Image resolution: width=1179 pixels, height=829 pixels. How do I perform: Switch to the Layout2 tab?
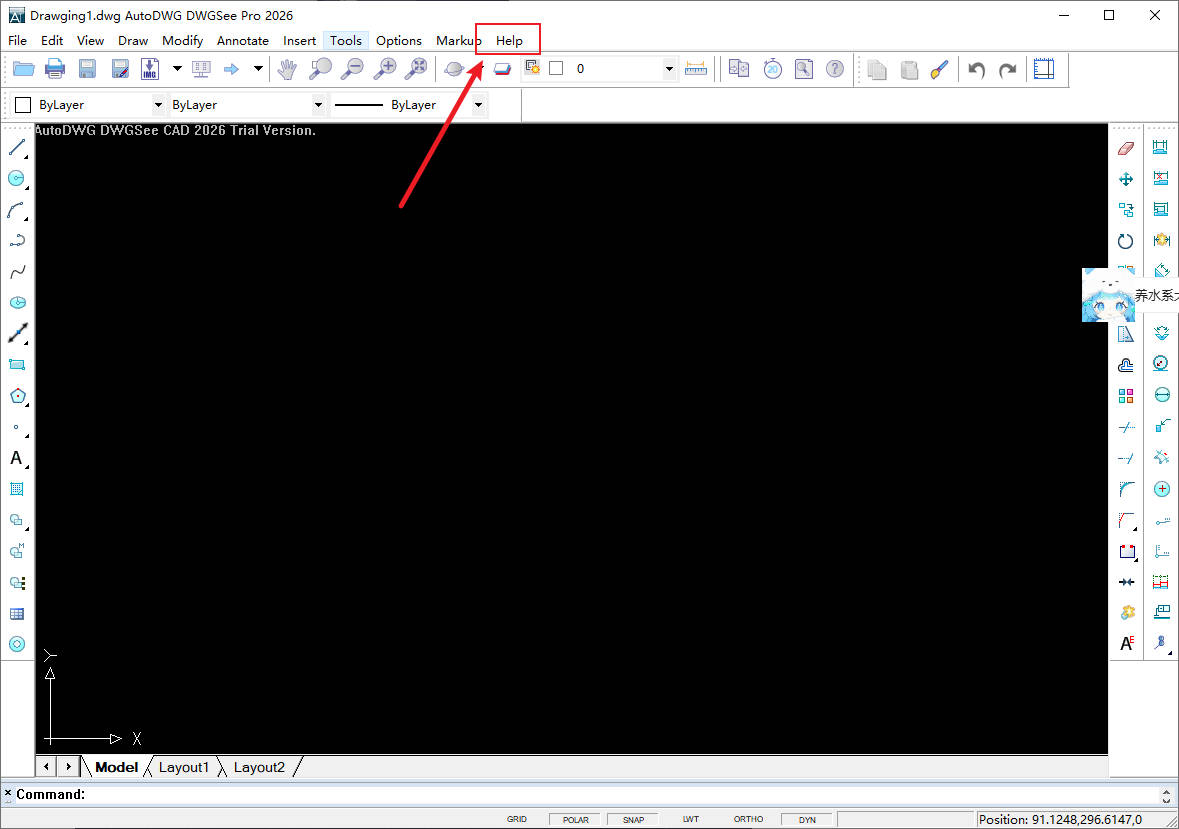tap(259, 767)
